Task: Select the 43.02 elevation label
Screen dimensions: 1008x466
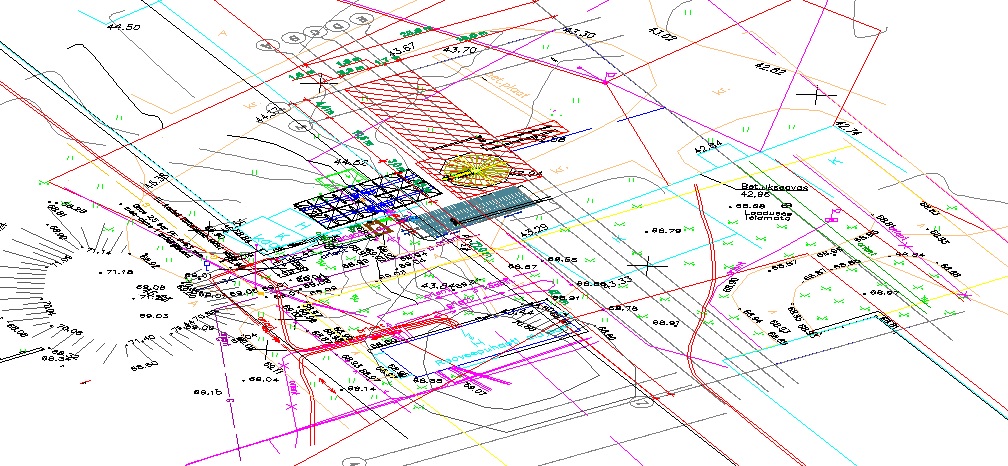Action: (x=663, y=36)
